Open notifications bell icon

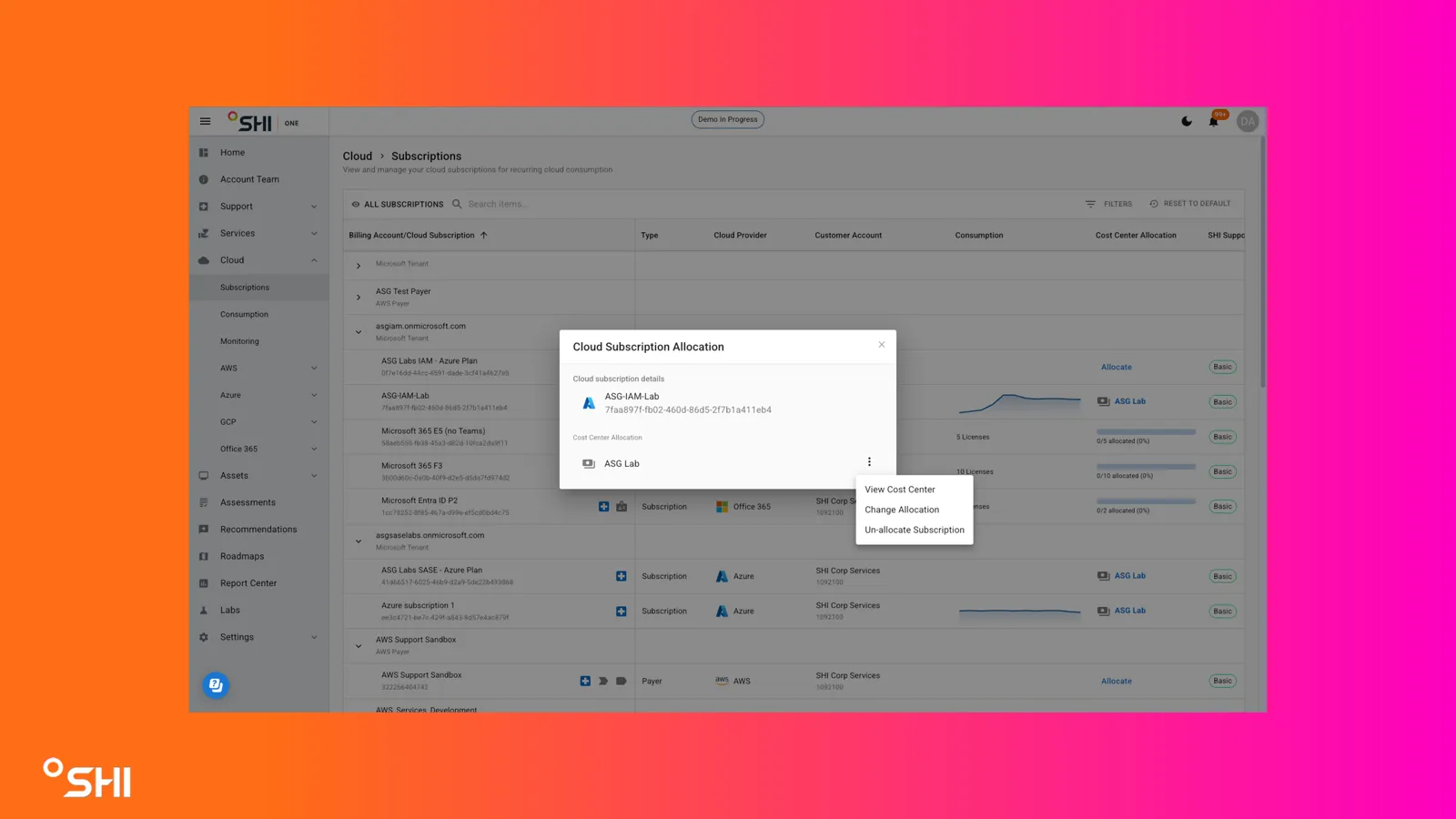[x=1214, y=121]
